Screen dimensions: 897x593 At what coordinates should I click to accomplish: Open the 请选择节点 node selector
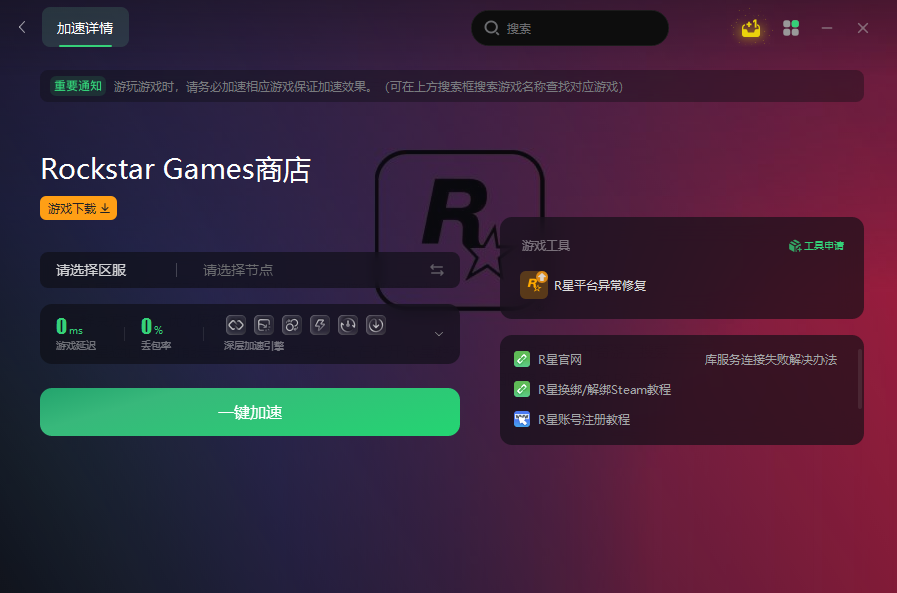[x=238, y=270]
